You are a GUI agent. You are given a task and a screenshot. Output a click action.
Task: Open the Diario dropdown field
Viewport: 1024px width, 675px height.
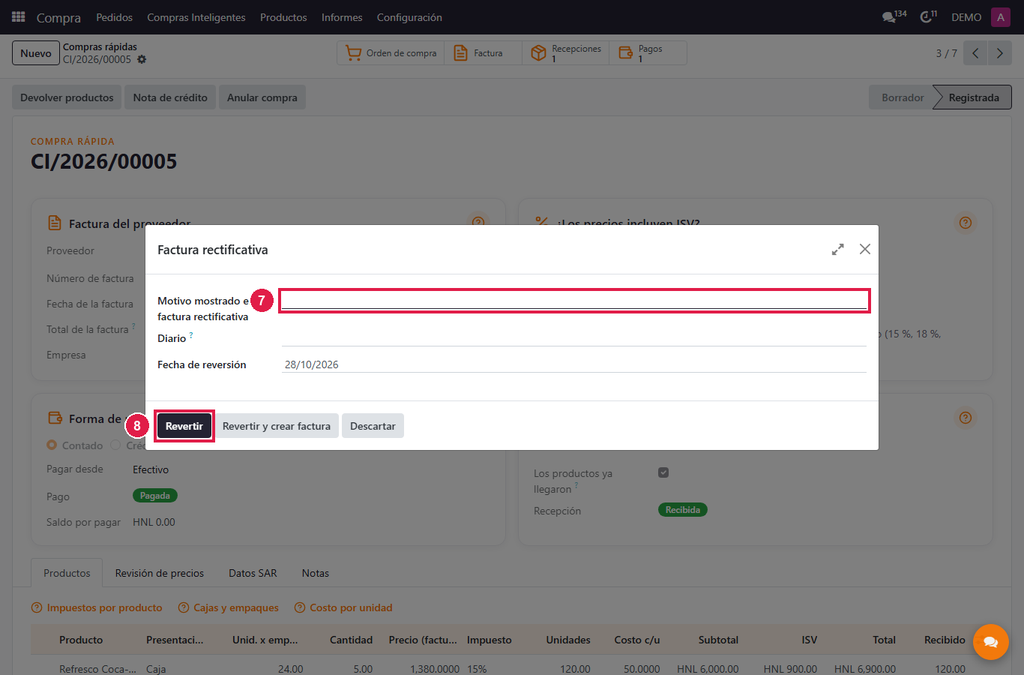click(x=574, y=338)
